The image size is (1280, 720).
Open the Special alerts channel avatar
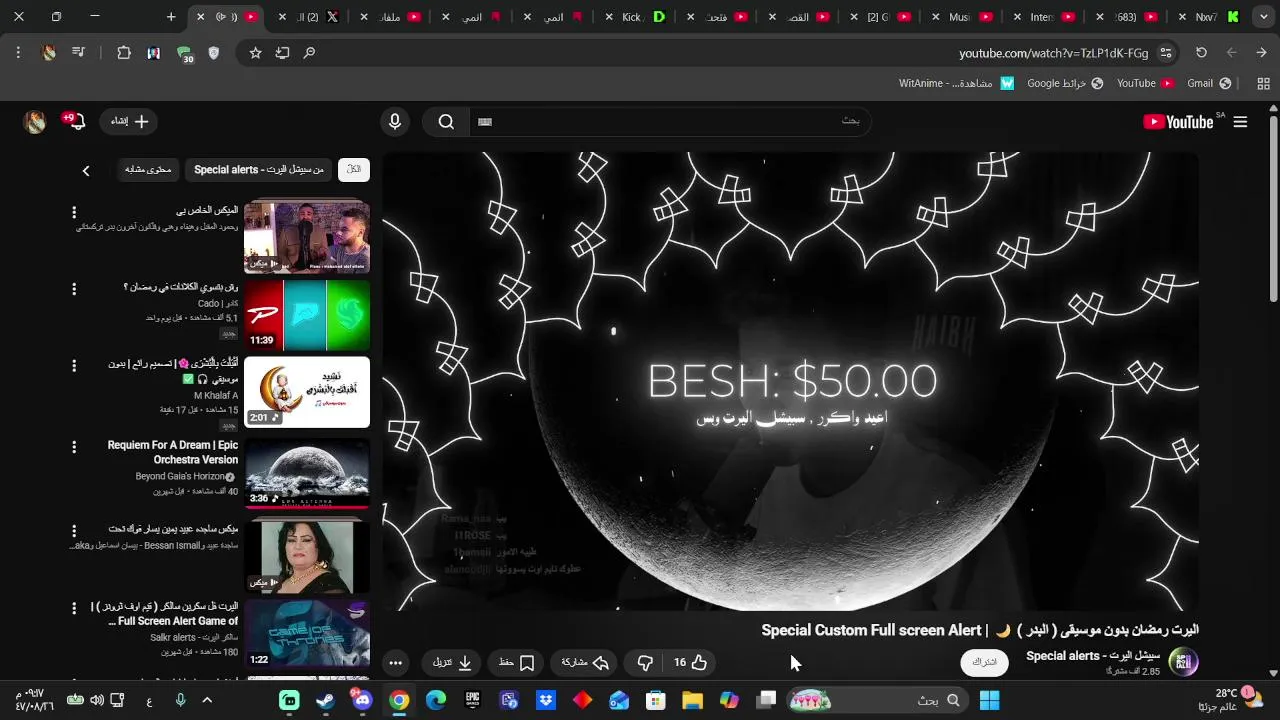click(x=1183, y=662)
